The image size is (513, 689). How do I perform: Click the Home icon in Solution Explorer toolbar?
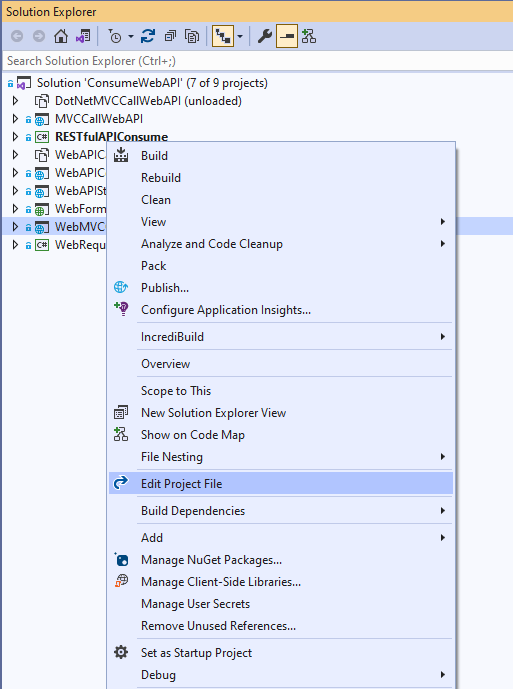point(61,36)
